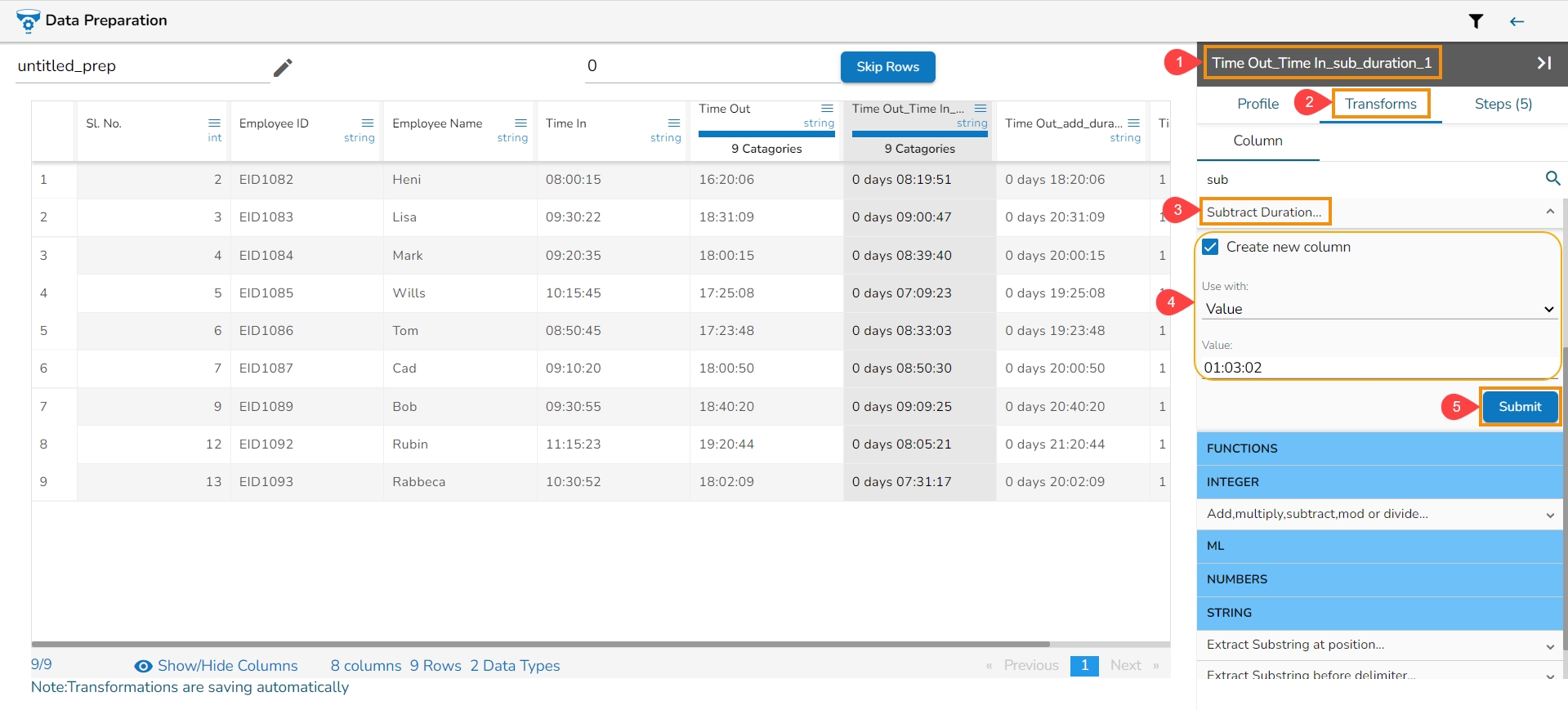Screen dimensions: 1568x710
Task: Open the Sl. No. column menu icon
Action: pyautogui.click(x=215, y=123)
